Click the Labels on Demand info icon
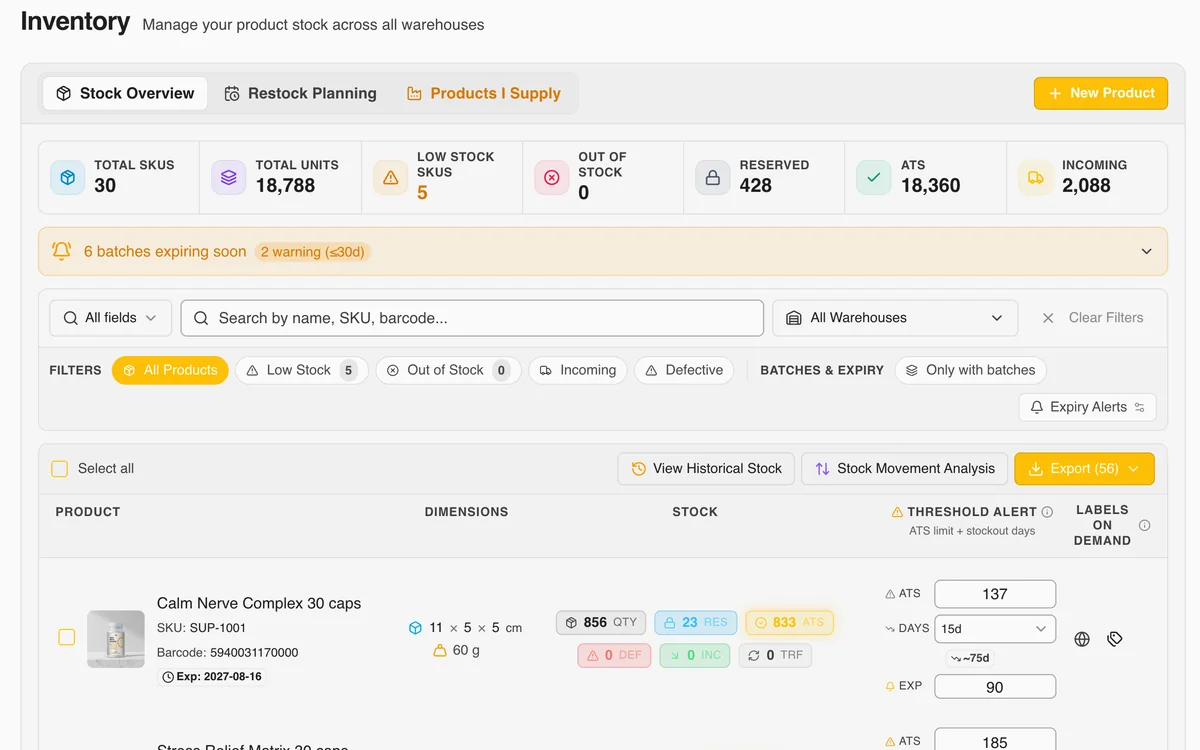 click(x=1145, y=525)
